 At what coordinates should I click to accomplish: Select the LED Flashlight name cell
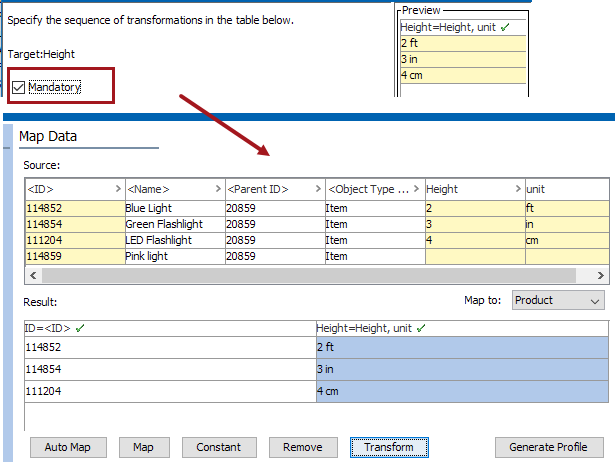click(x=175, y=240)
